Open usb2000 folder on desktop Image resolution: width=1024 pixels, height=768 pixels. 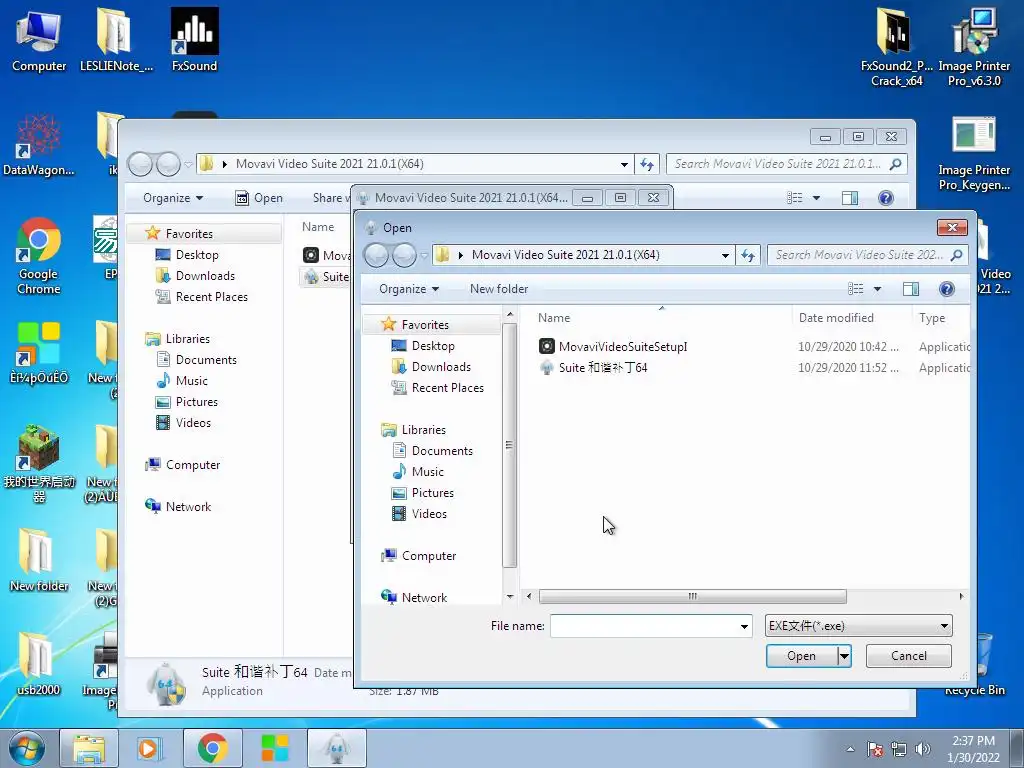pos(38,663)
